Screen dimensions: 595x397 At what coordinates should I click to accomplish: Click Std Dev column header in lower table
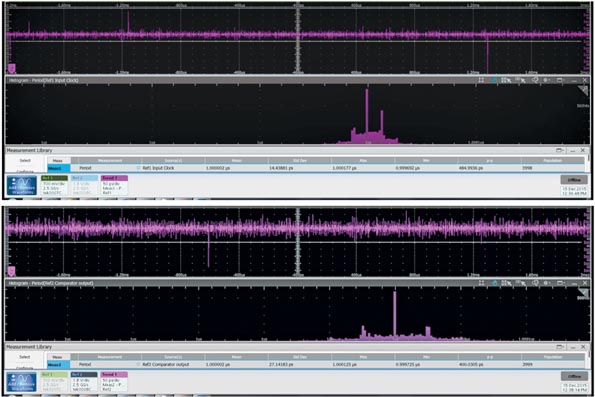click(299, 358)
